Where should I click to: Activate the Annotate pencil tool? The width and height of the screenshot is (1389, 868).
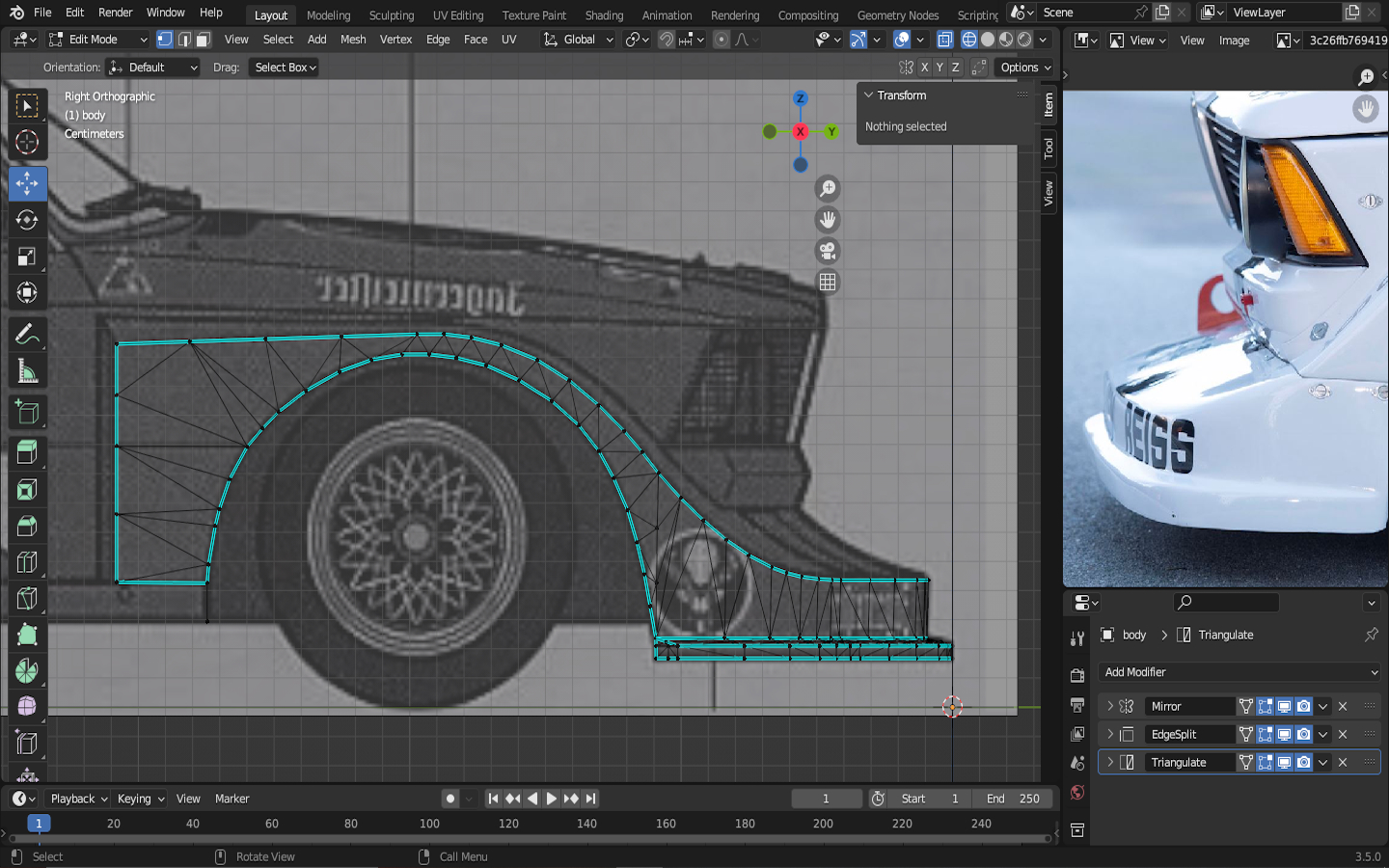[x=27, y=334]
